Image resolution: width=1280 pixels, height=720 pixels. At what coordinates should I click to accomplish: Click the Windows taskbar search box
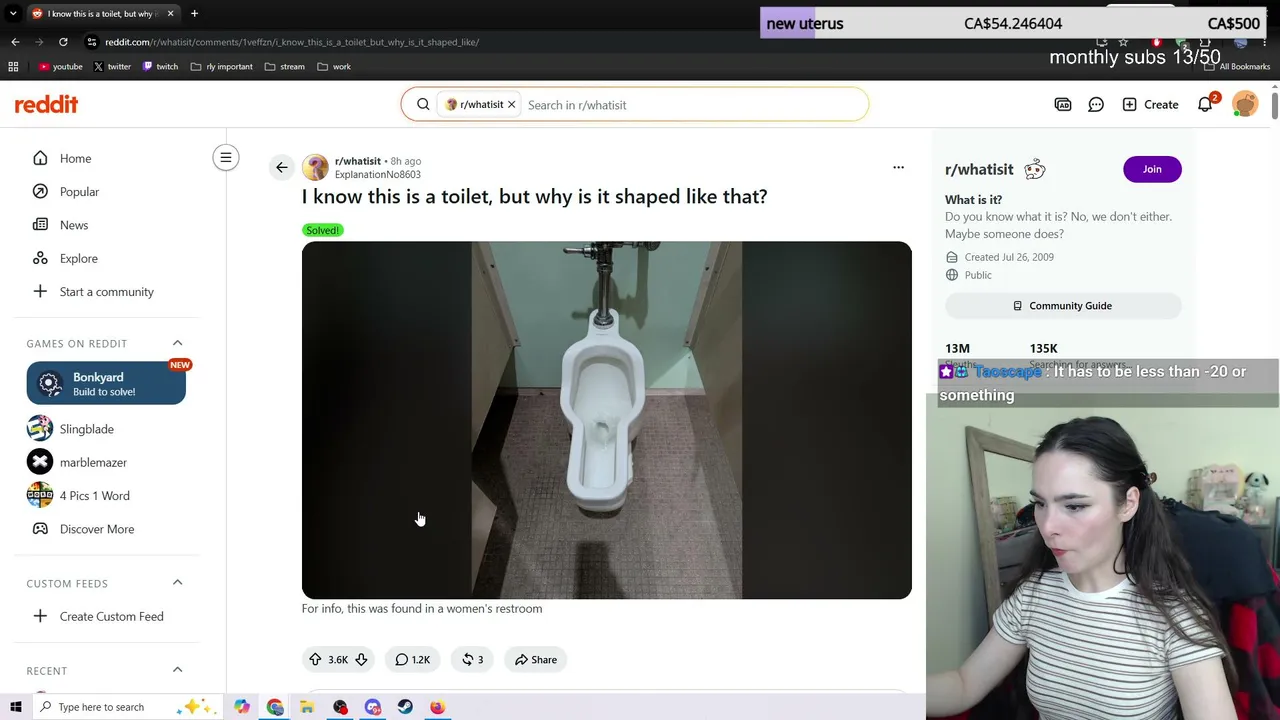tap(128, 707)
